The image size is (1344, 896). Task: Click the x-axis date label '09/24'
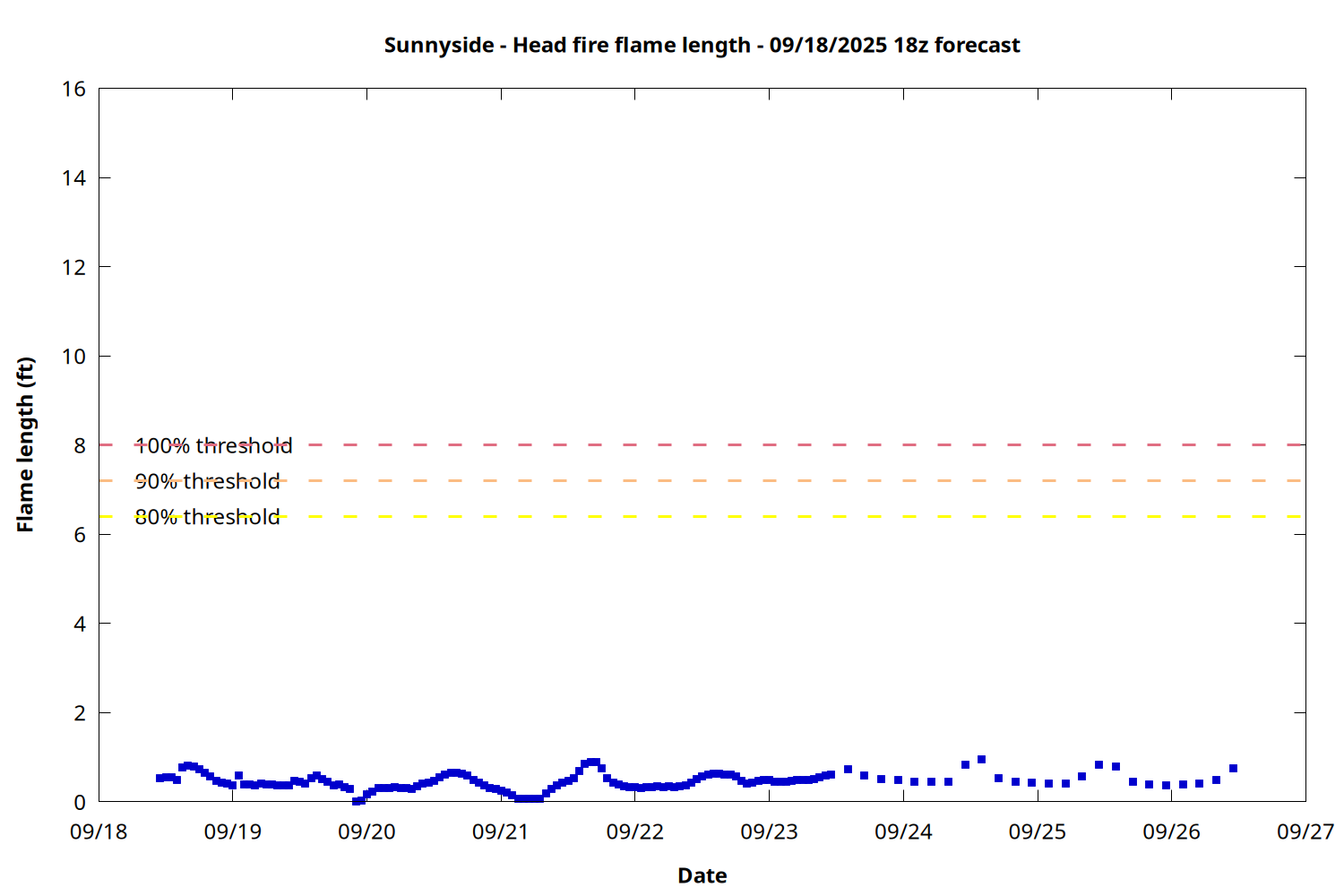(x=903, y=831)
